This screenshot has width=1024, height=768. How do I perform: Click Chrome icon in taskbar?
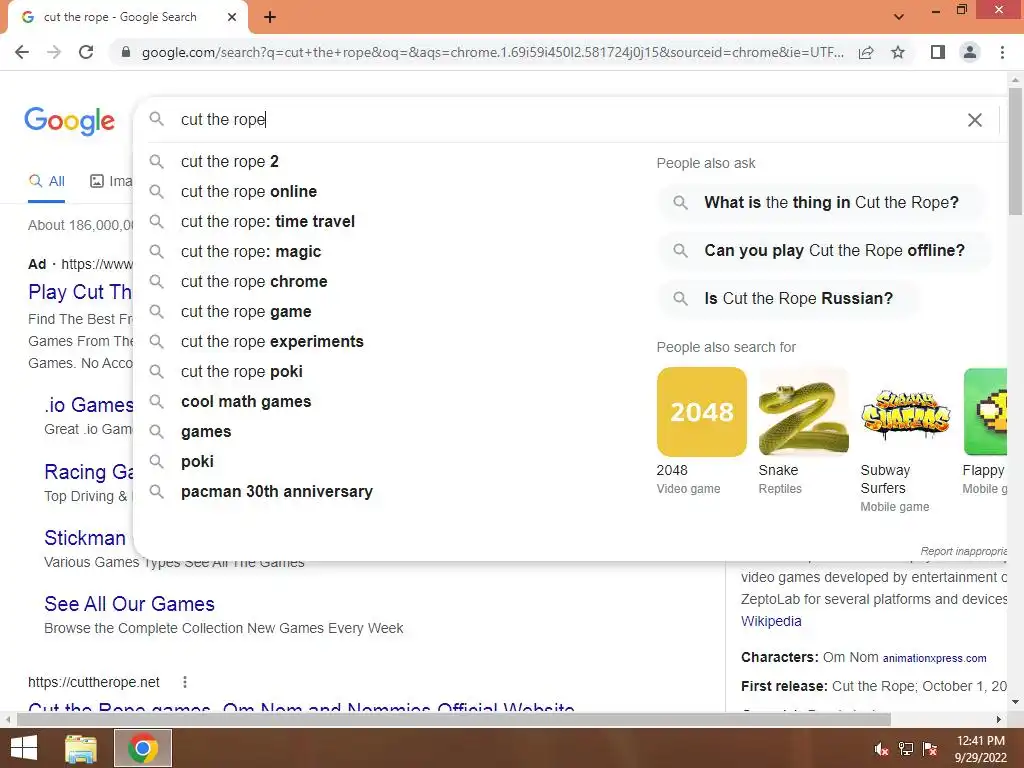pos(143,748)
